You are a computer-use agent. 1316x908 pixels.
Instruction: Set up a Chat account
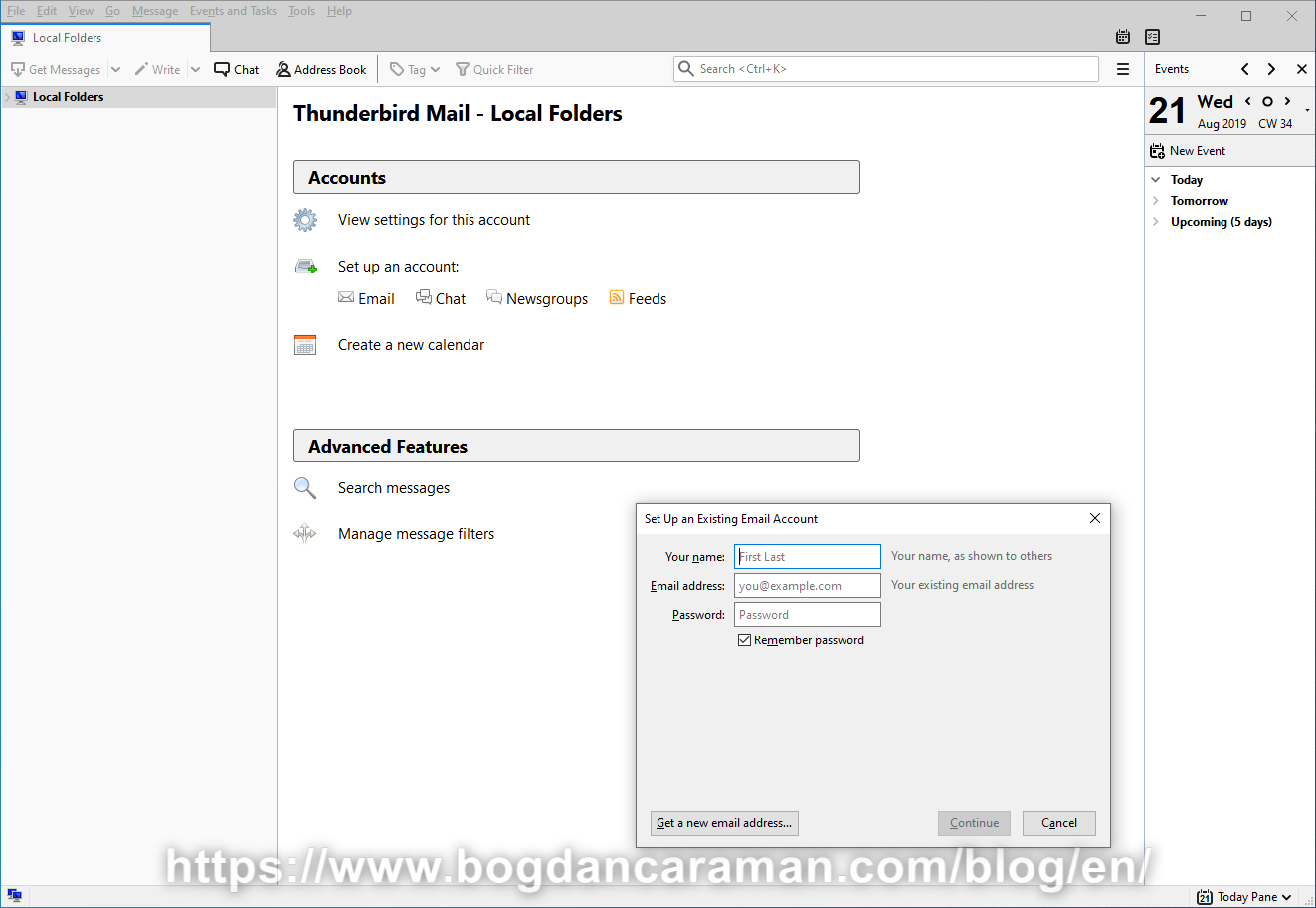pyautogui.click(x=440, y=298)
